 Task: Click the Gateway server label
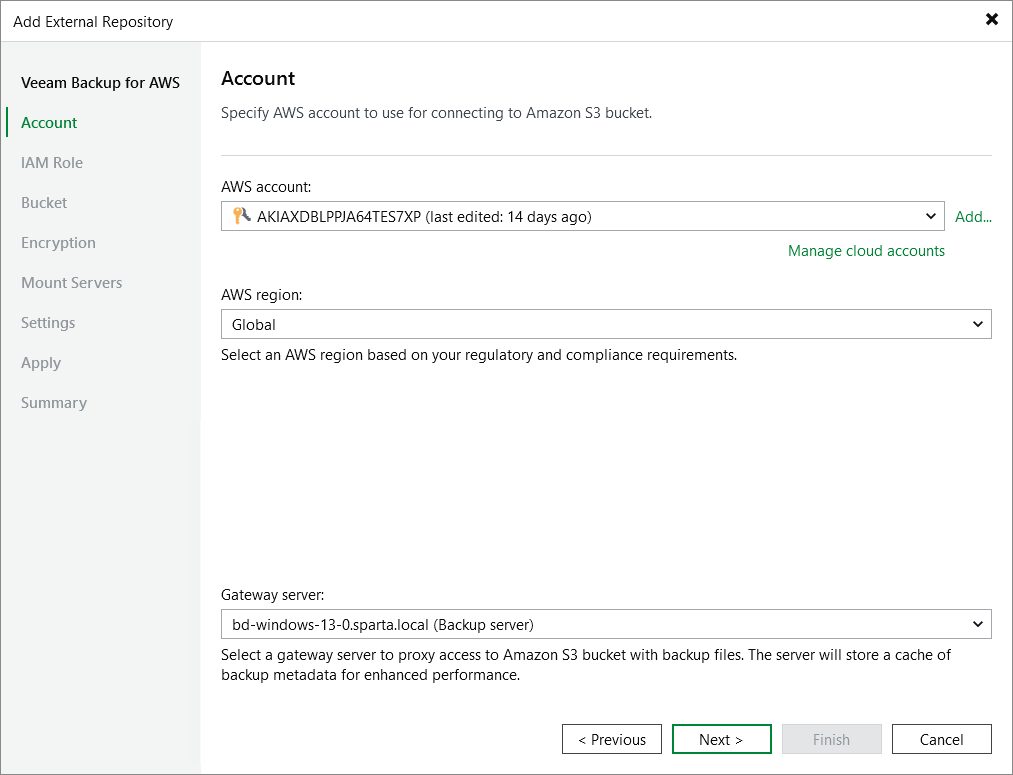273,595
